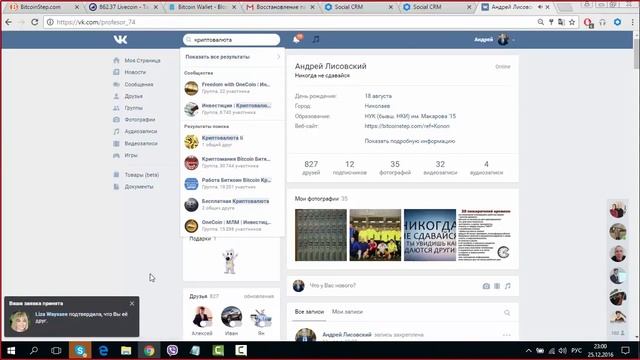
Task: Open the 827 друзей counter
Action: 311,167
